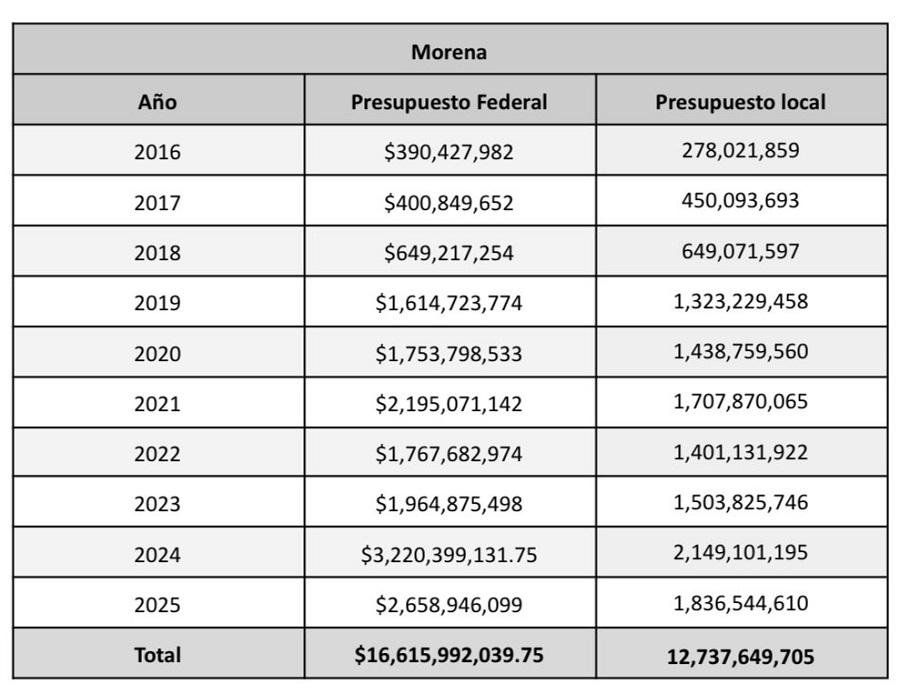The image size is (900, 693).
Task: Select the 2025 year cell
Action: pos(157,604)
